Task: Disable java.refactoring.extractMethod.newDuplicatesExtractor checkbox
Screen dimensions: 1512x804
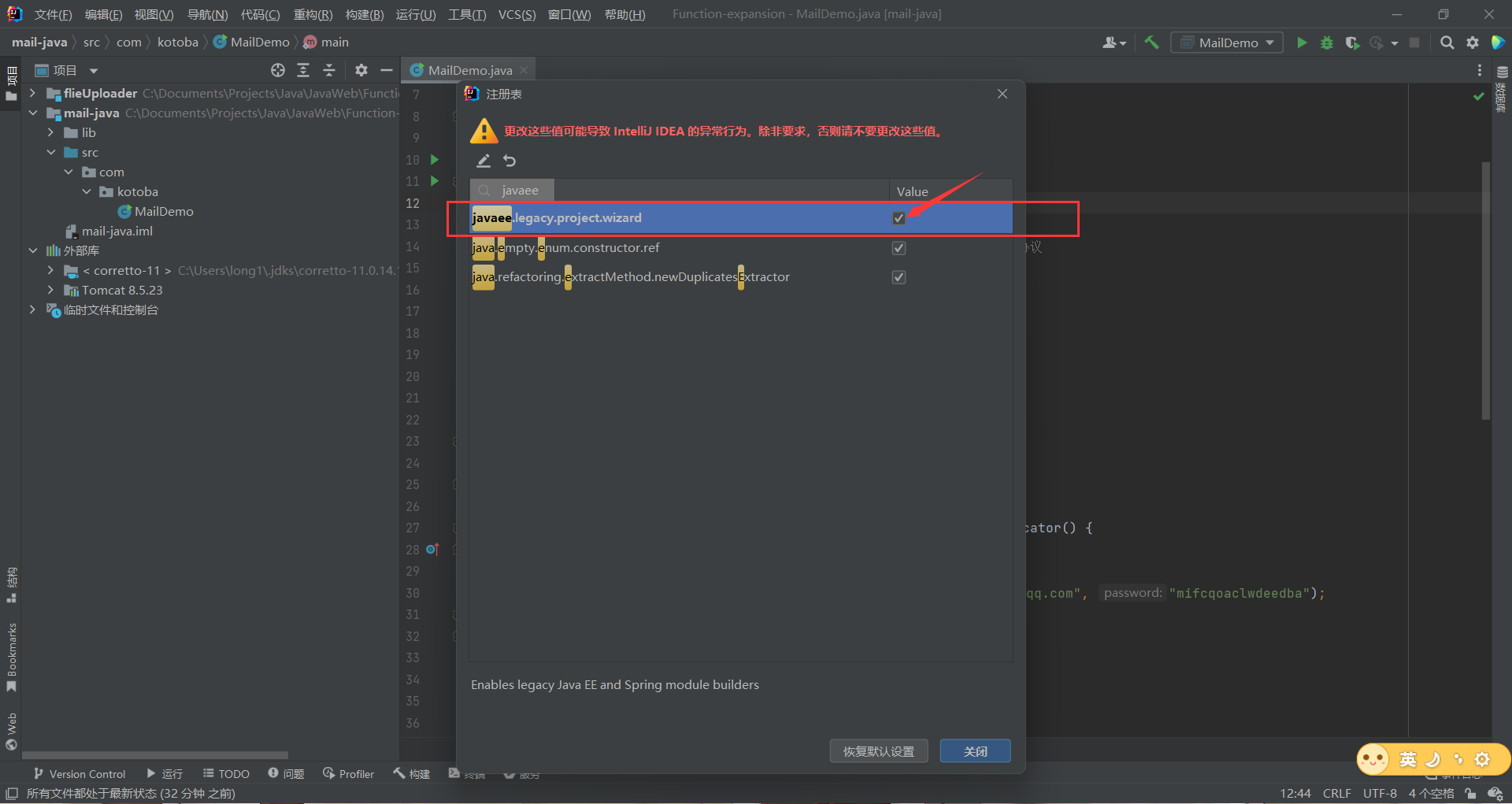Action: coord(898,276)
